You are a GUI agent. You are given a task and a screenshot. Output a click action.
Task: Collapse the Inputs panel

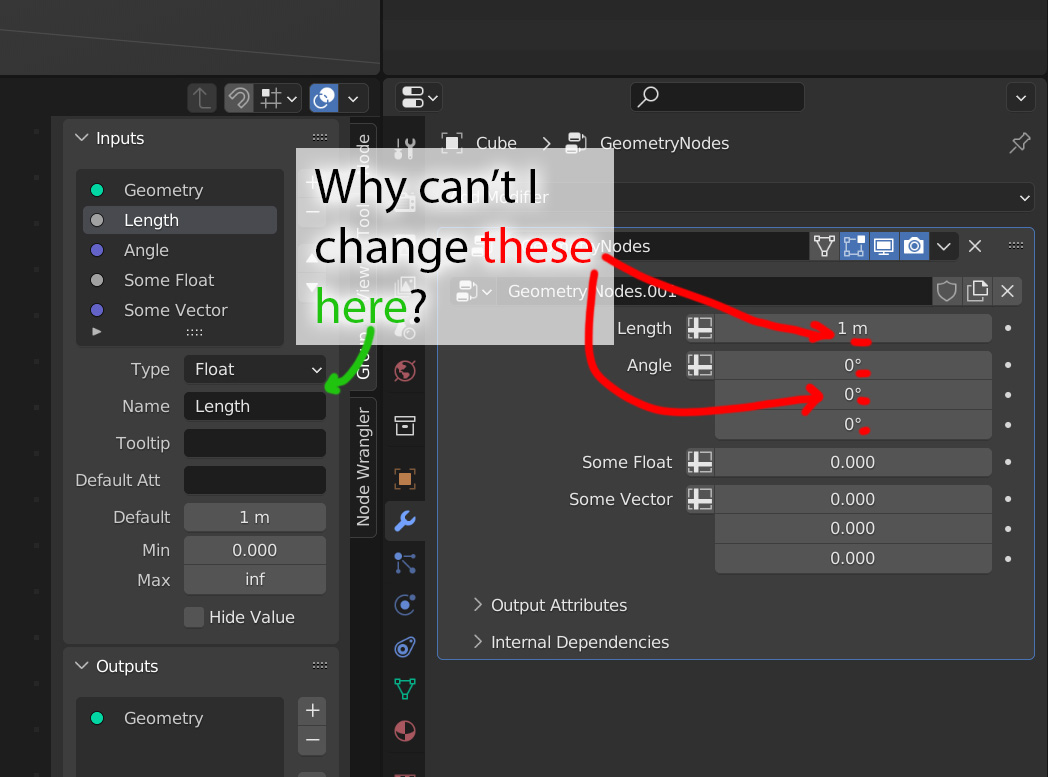click(x=82, y=138)
